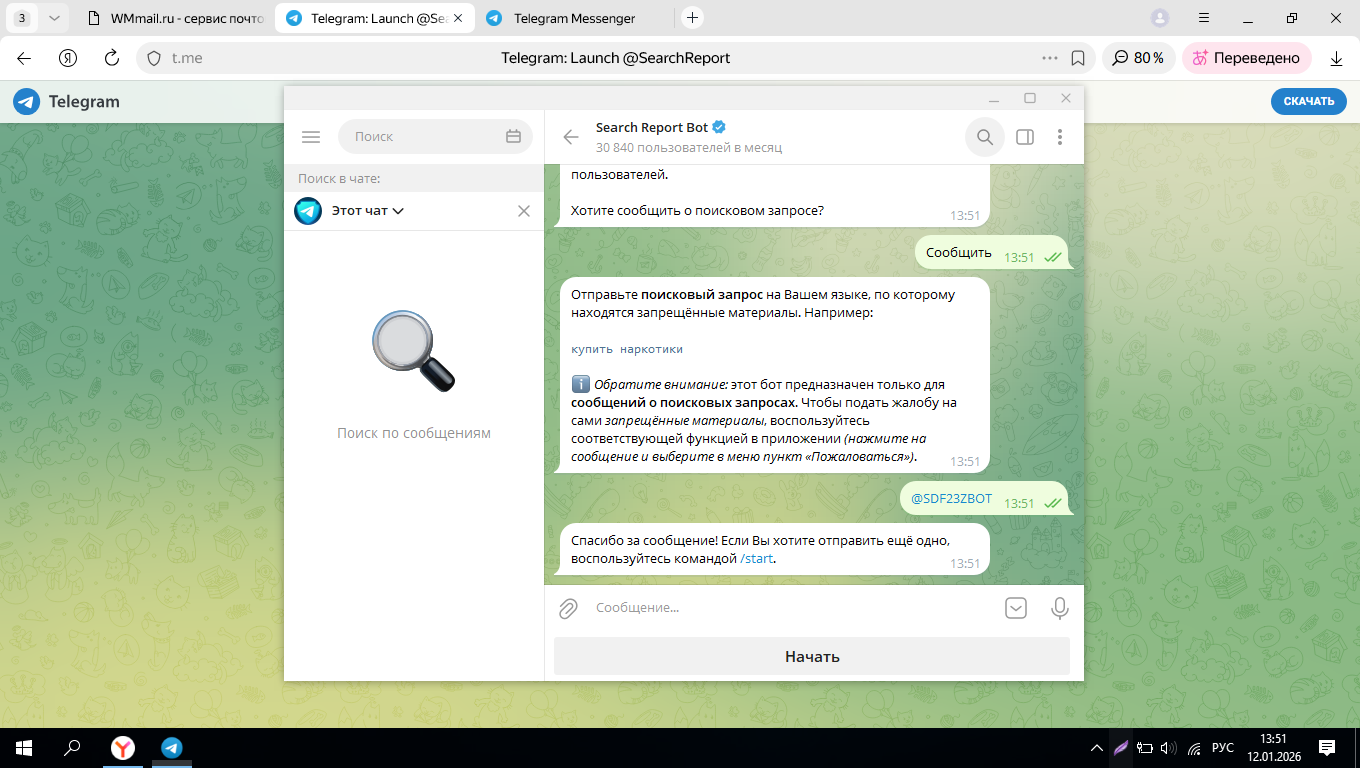1360x768 pixels.
Task: Click the 'Переведено' translation button
Action: click(x=1246, y=58)
